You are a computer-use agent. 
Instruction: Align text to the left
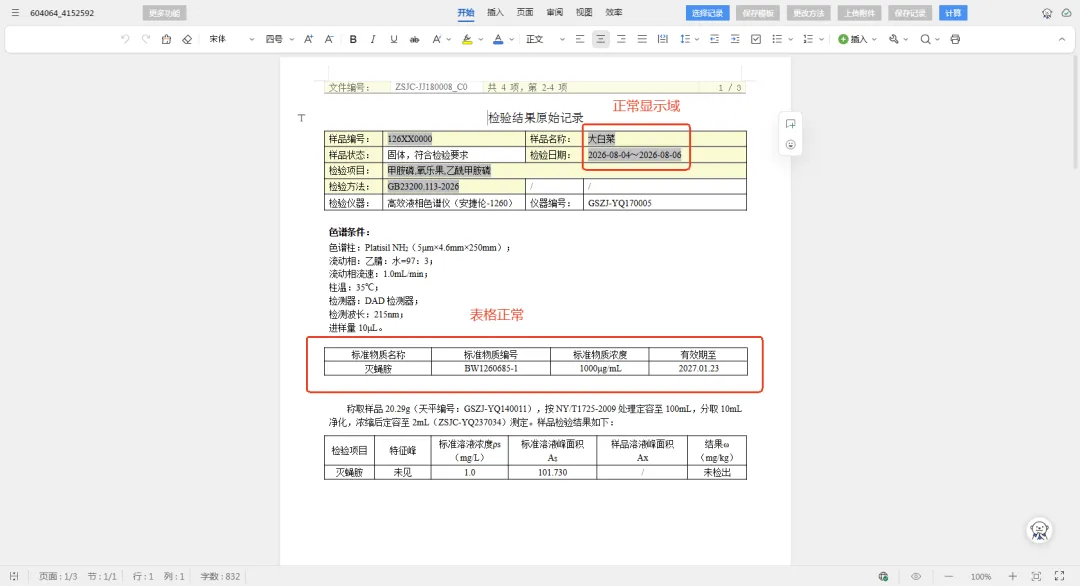click(x=580, y=39)
